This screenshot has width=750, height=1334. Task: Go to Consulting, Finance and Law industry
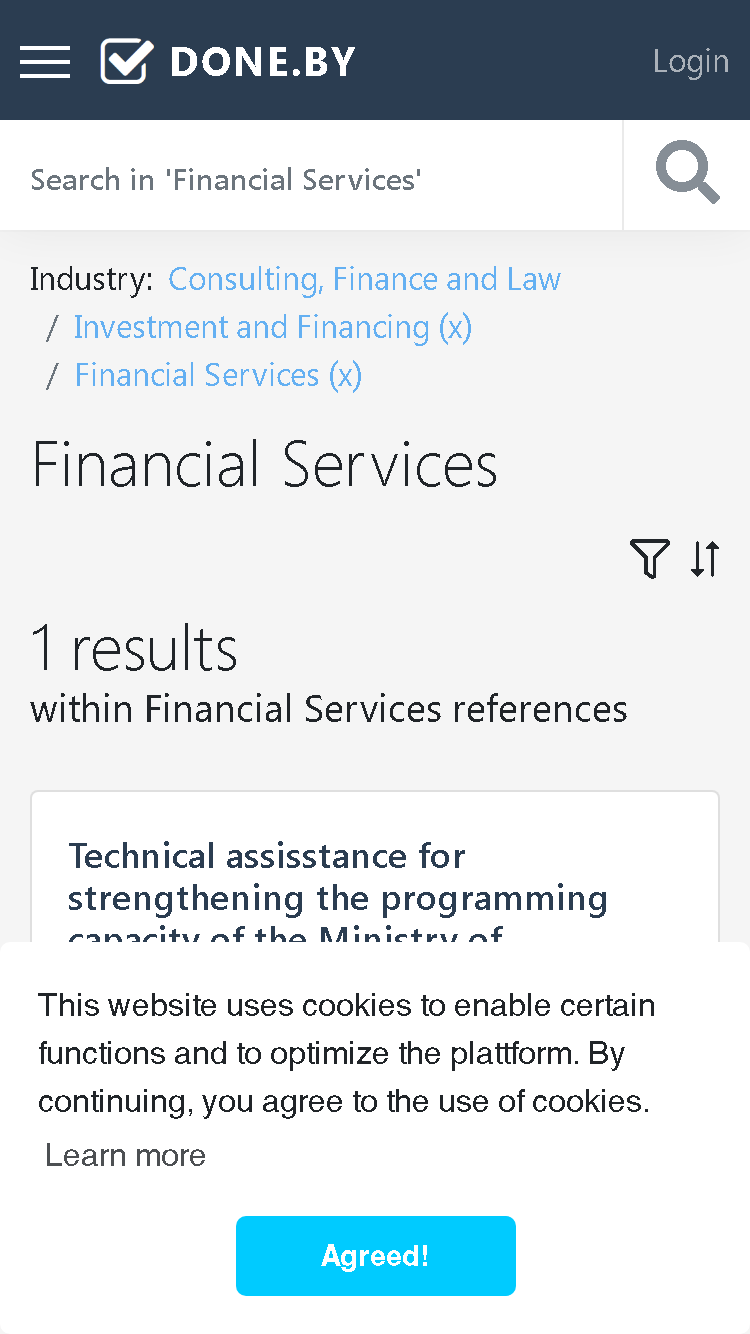point(364,279)
